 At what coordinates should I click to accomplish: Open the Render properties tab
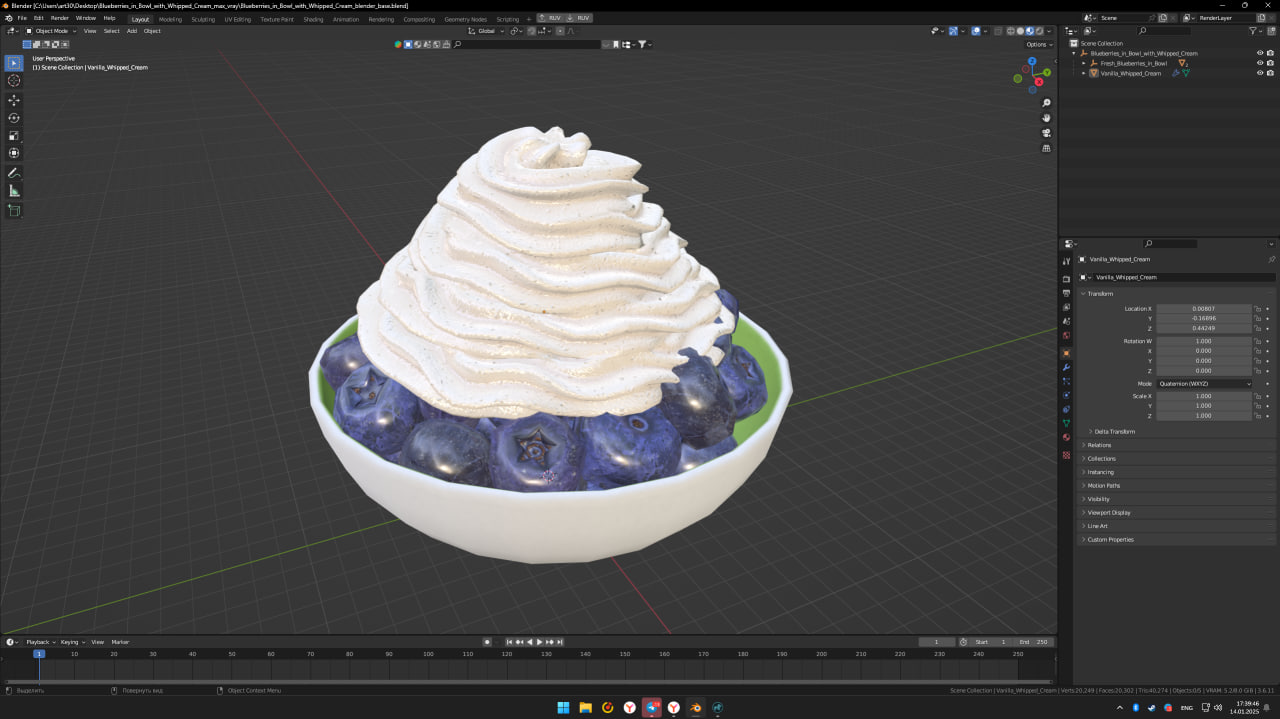pyautogui.click(x=1066, y=278)
